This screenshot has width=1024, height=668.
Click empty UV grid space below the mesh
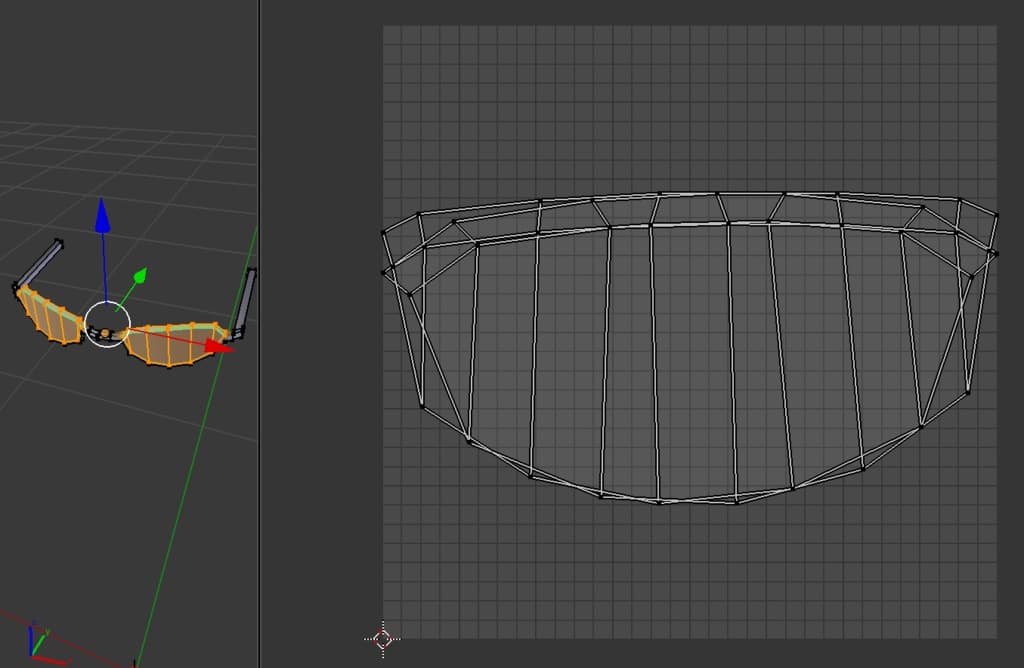point(690,580)
